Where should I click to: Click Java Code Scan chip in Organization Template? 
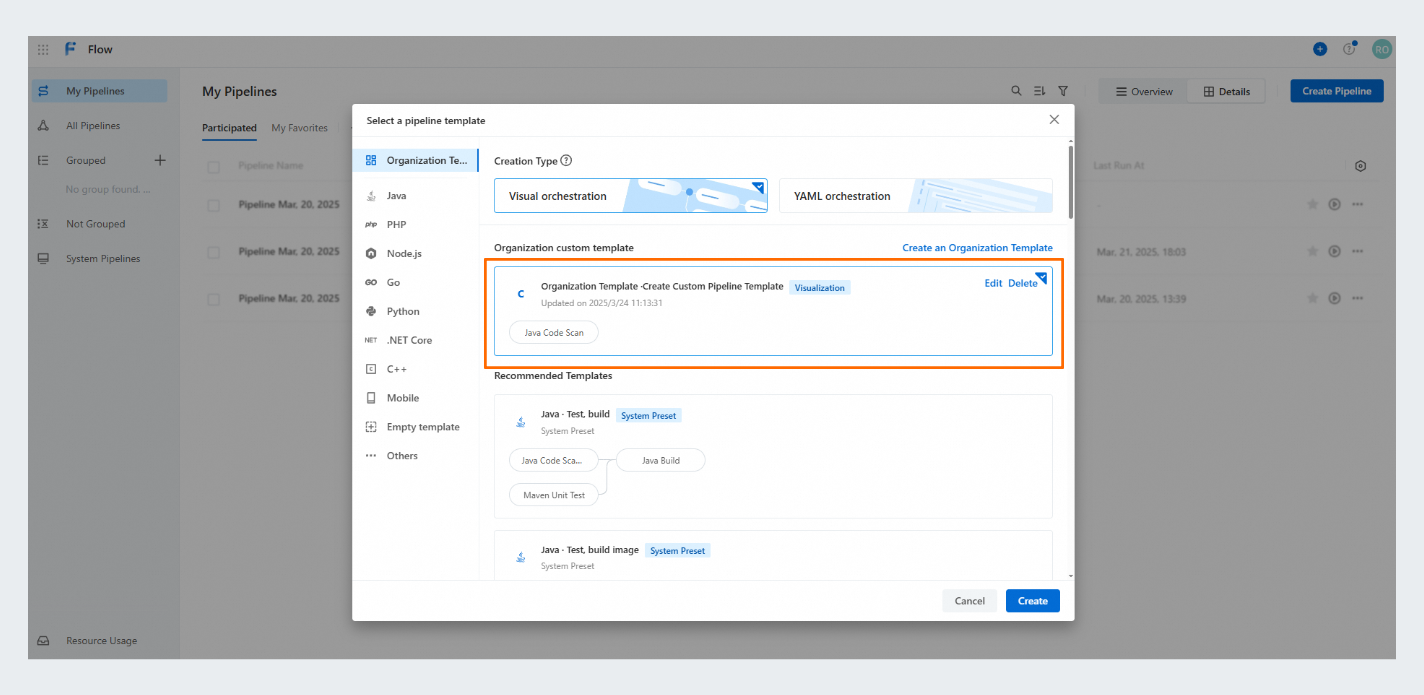point(554,333)
